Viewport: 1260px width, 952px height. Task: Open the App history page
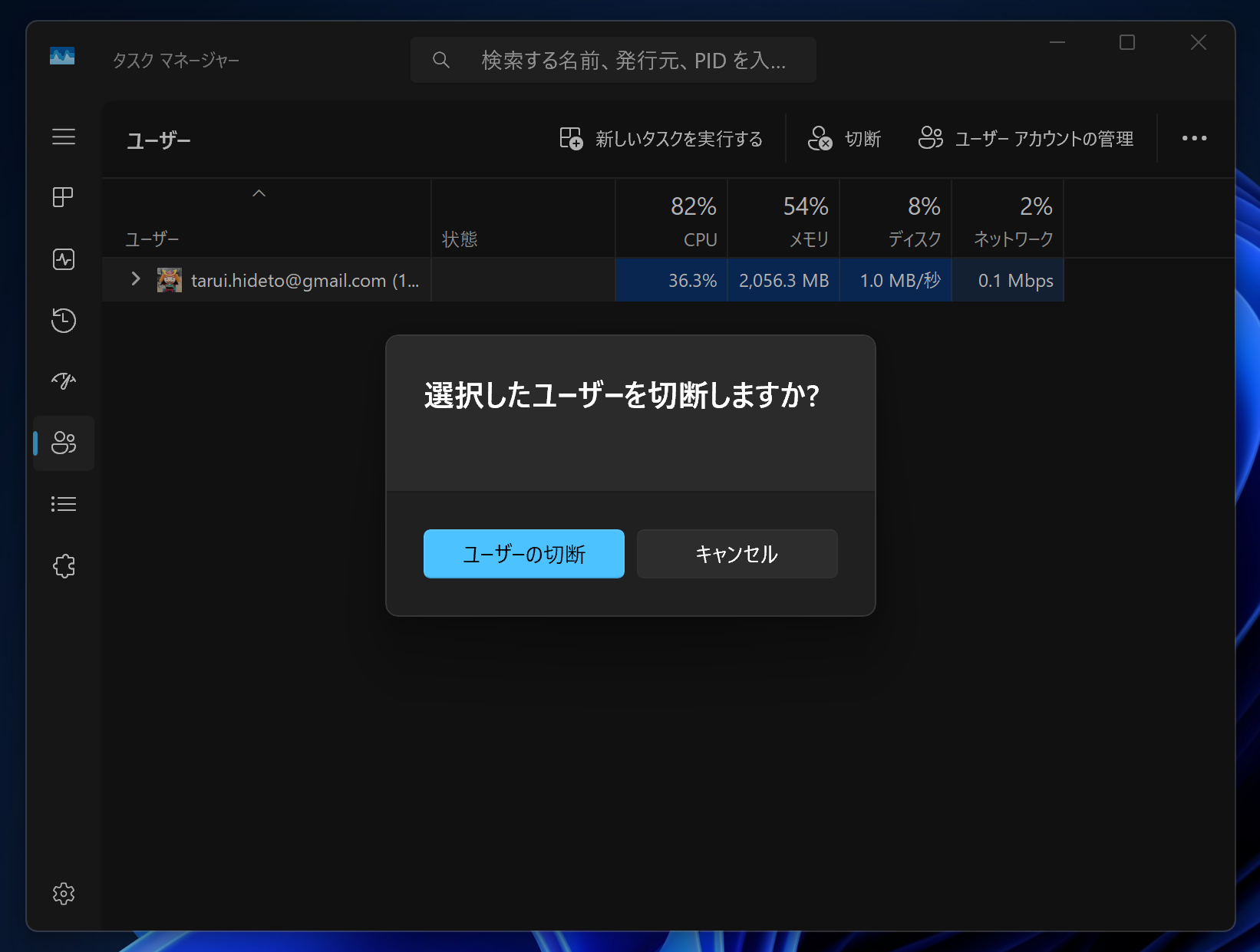(x=64, y=321)
